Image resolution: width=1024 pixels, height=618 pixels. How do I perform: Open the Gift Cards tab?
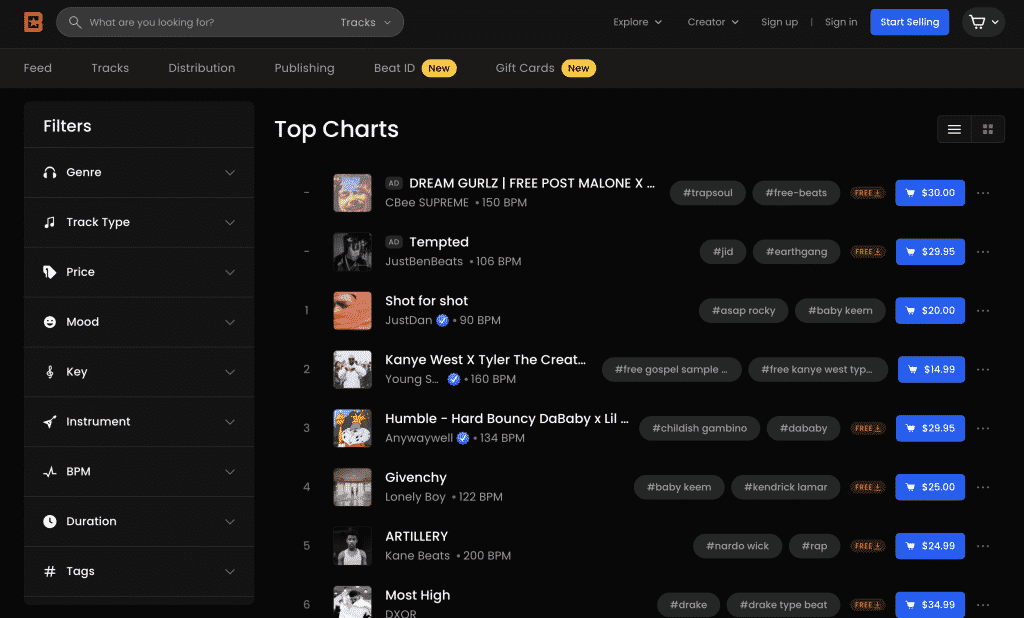(x=525, y=68)
